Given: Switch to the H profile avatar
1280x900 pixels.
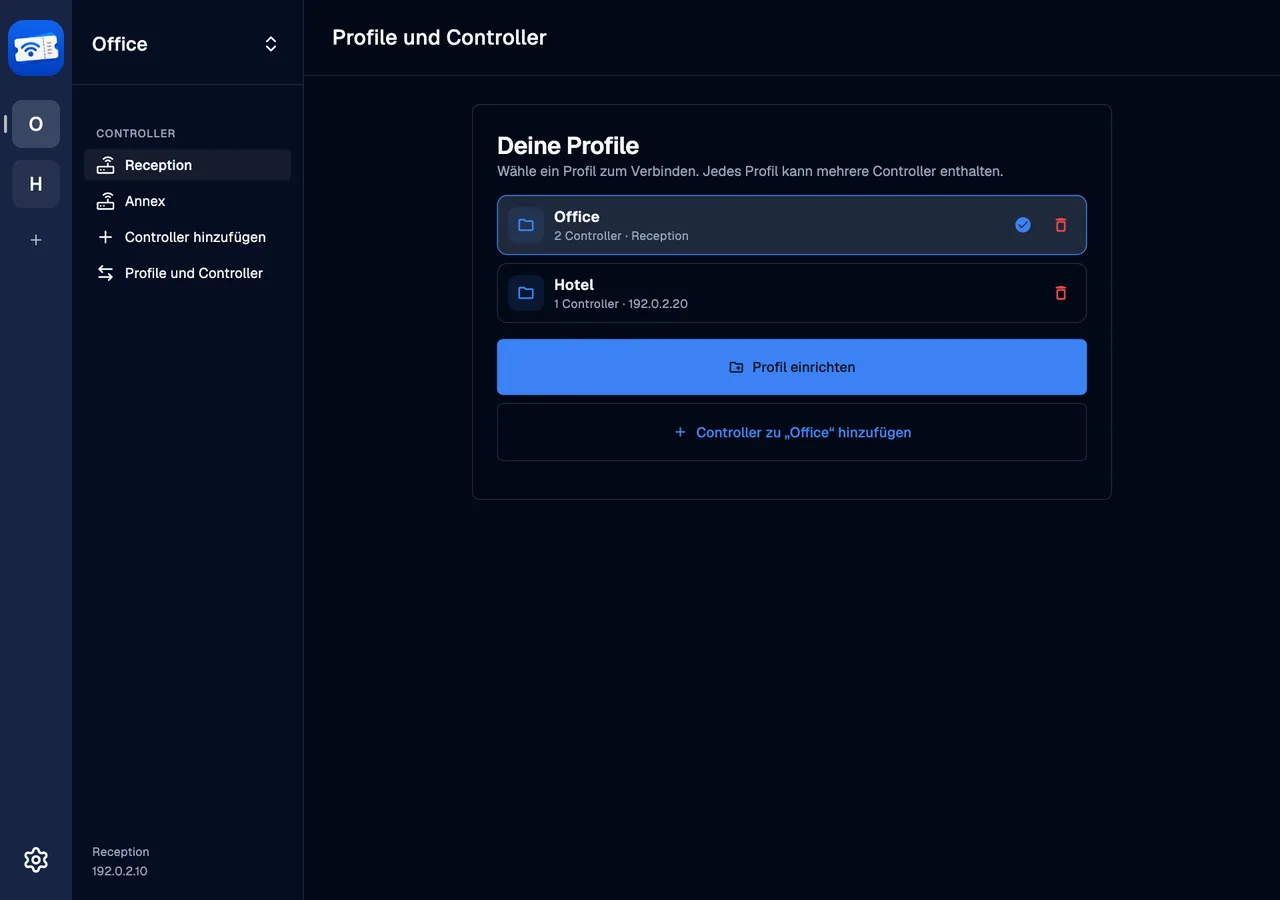Looking at the screenshot, I should coord(36,184).
